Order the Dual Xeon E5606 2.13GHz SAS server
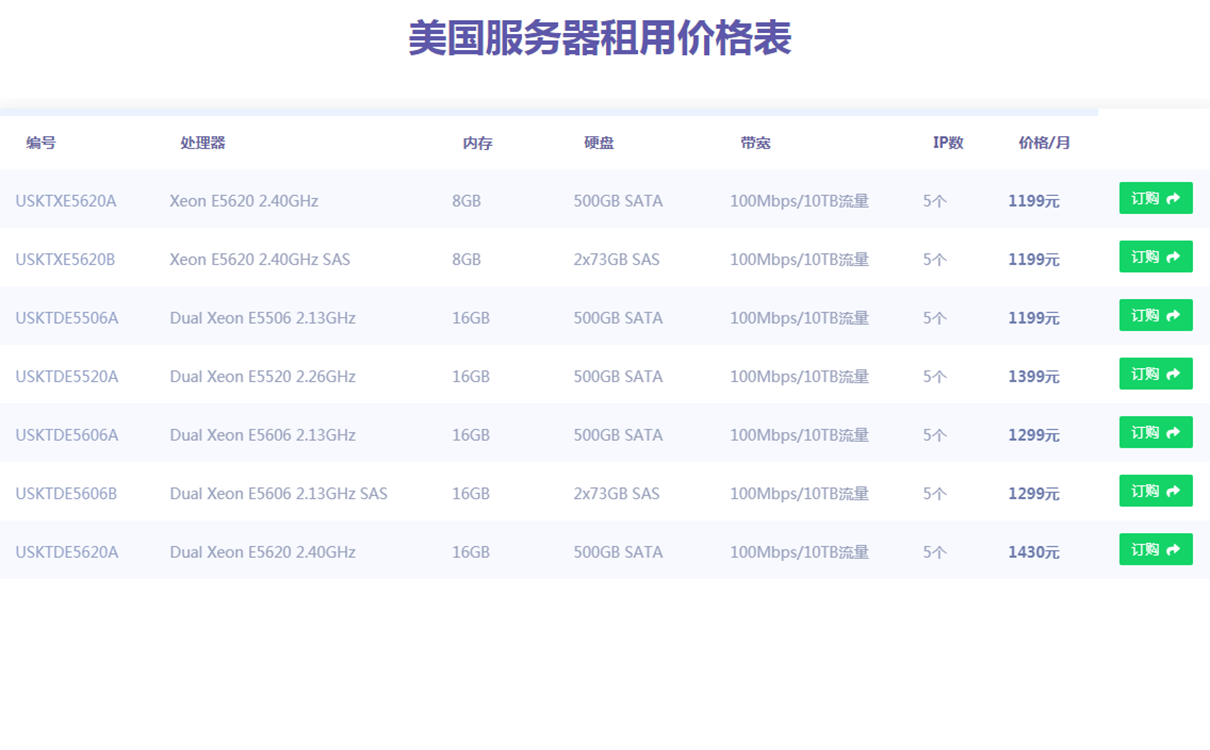This screenshot has height=750, width=1210. (1155, 491)
